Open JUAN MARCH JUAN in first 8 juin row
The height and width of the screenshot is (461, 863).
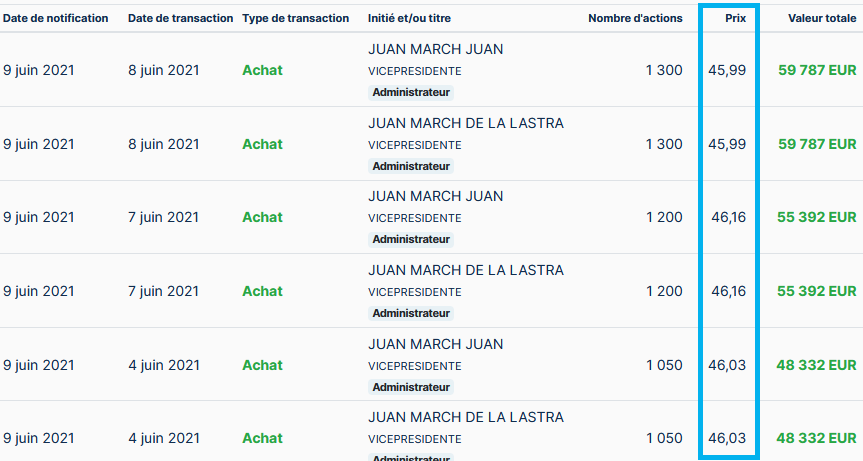[435, 49]
